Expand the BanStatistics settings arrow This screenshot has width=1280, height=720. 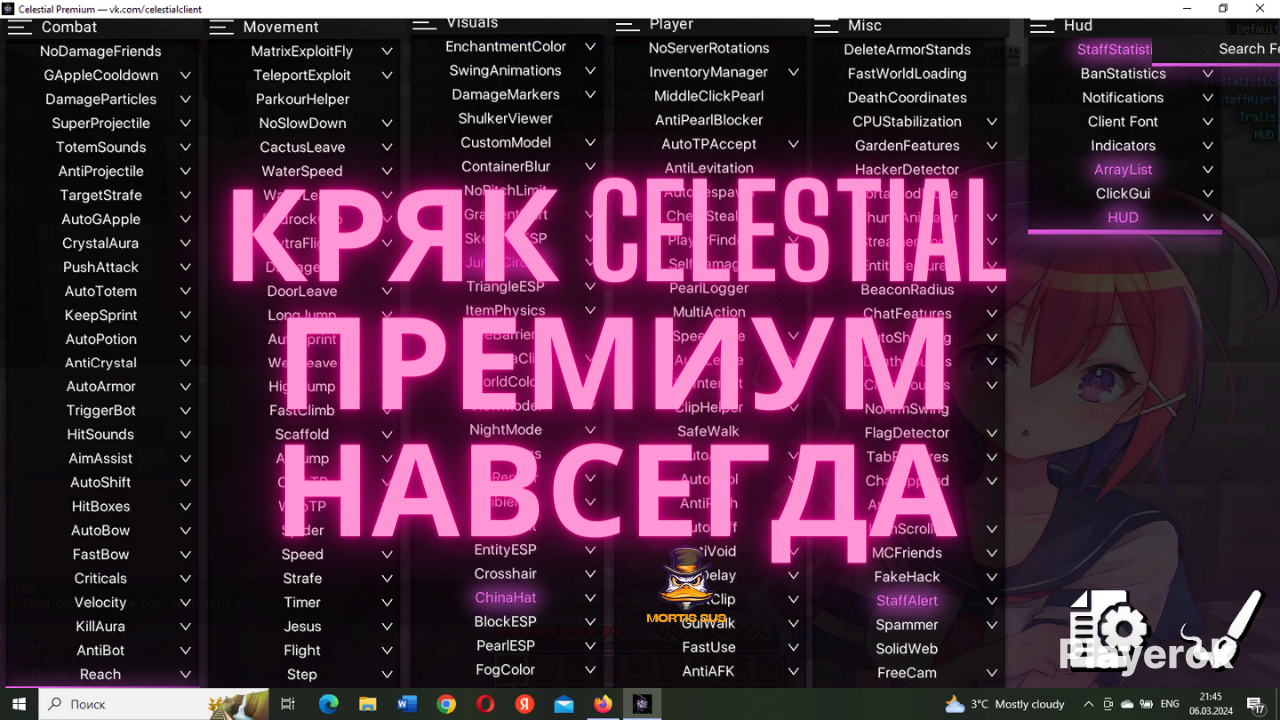click(x=1208, y=74)
